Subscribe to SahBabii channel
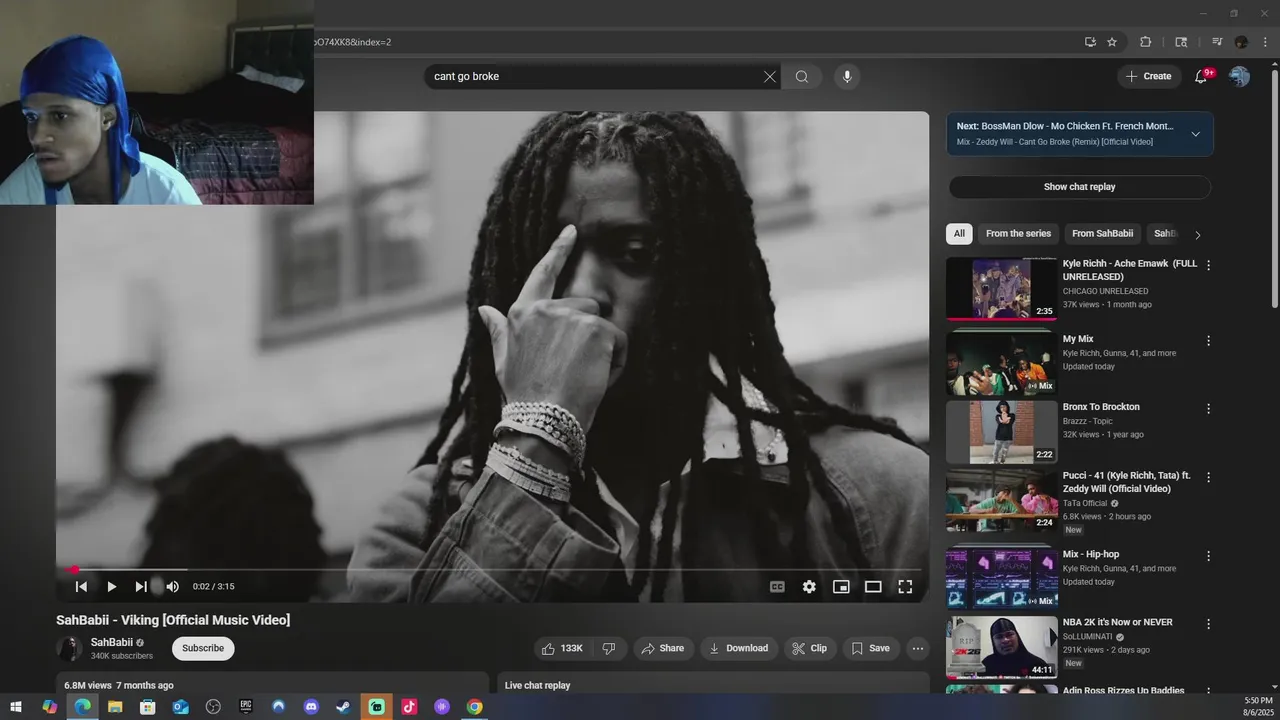This screenshot has height=720, width=1280. click(203, 648)
